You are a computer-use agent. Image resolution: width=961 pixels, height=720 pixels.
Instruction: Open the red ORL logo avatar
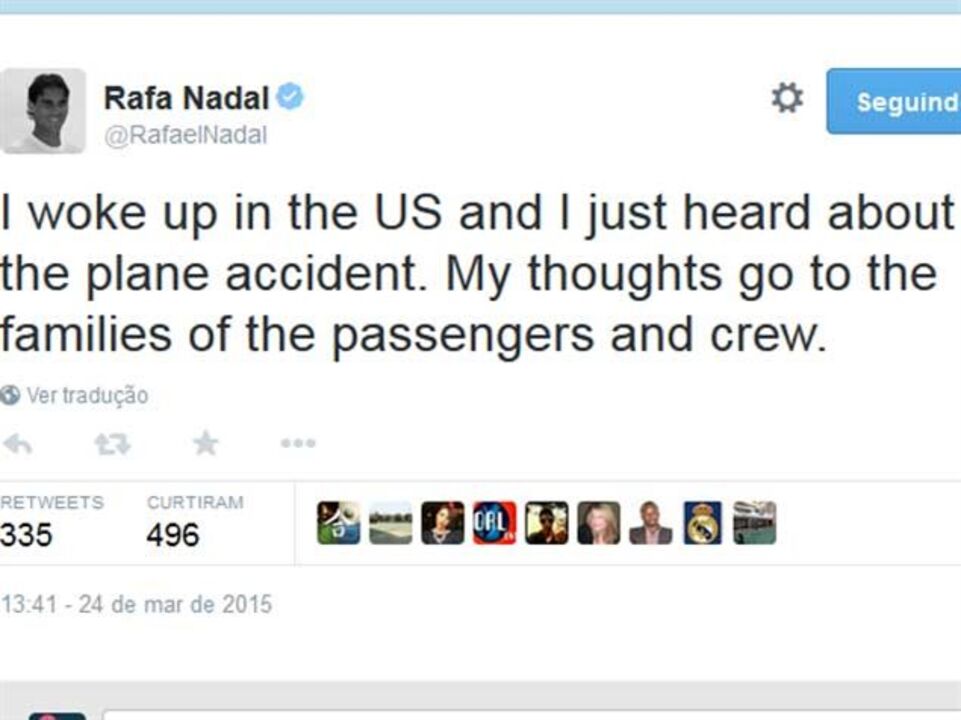(495, 523)
